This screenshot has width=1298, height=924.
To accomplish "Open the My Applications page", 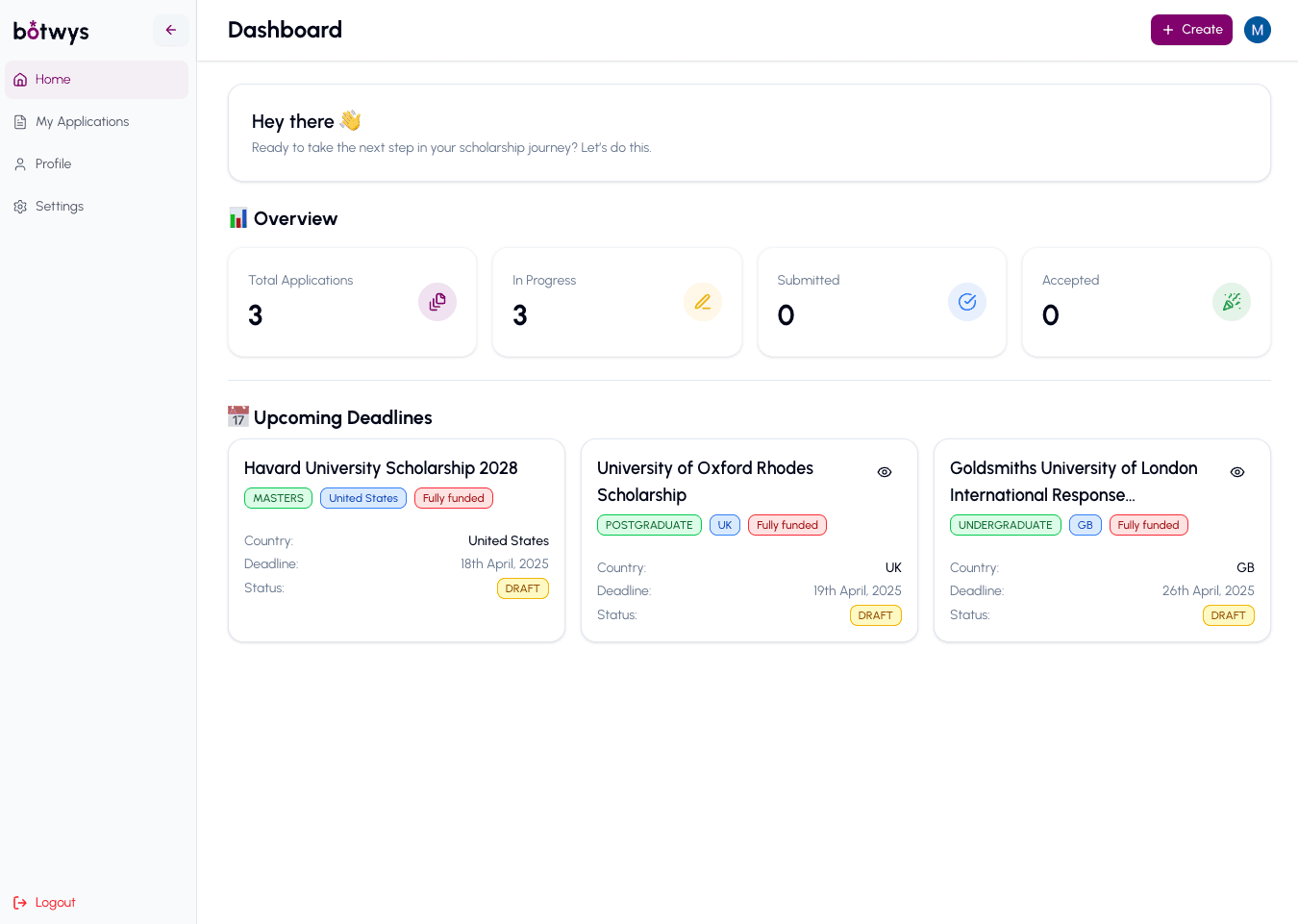I will (x=82, y=121).
